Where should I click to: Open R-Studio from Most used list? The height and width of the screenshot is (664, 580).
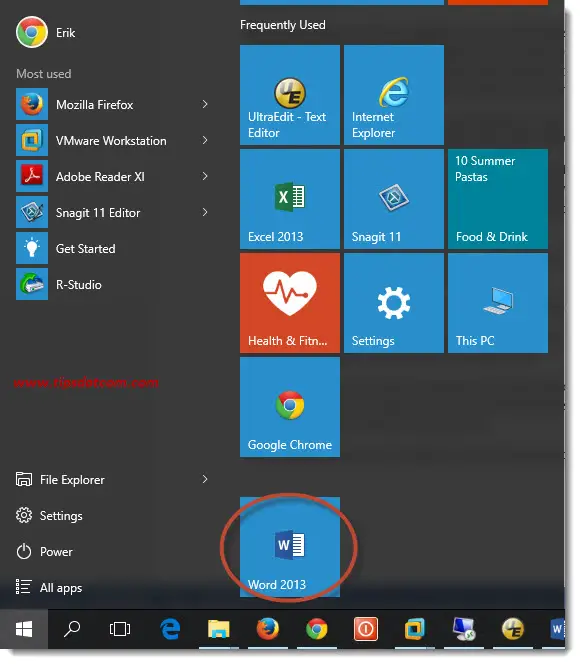tap(113, 284)
